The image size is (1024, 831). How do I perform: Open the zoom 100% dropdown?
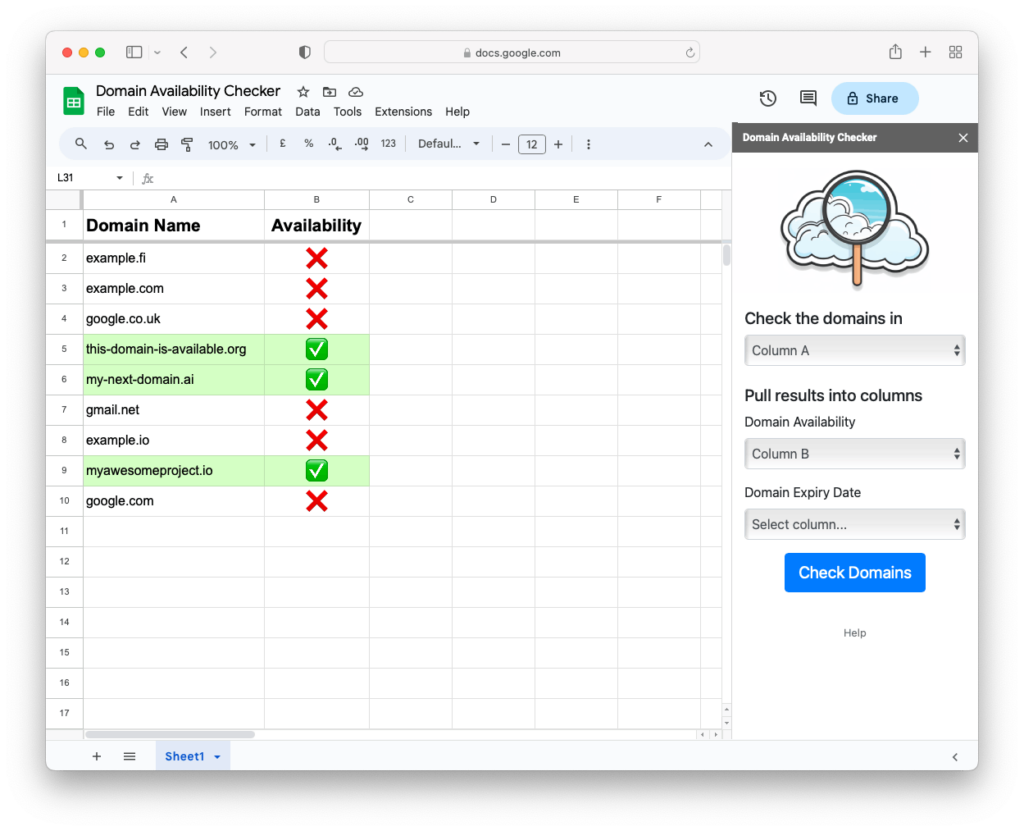point(231,145)
